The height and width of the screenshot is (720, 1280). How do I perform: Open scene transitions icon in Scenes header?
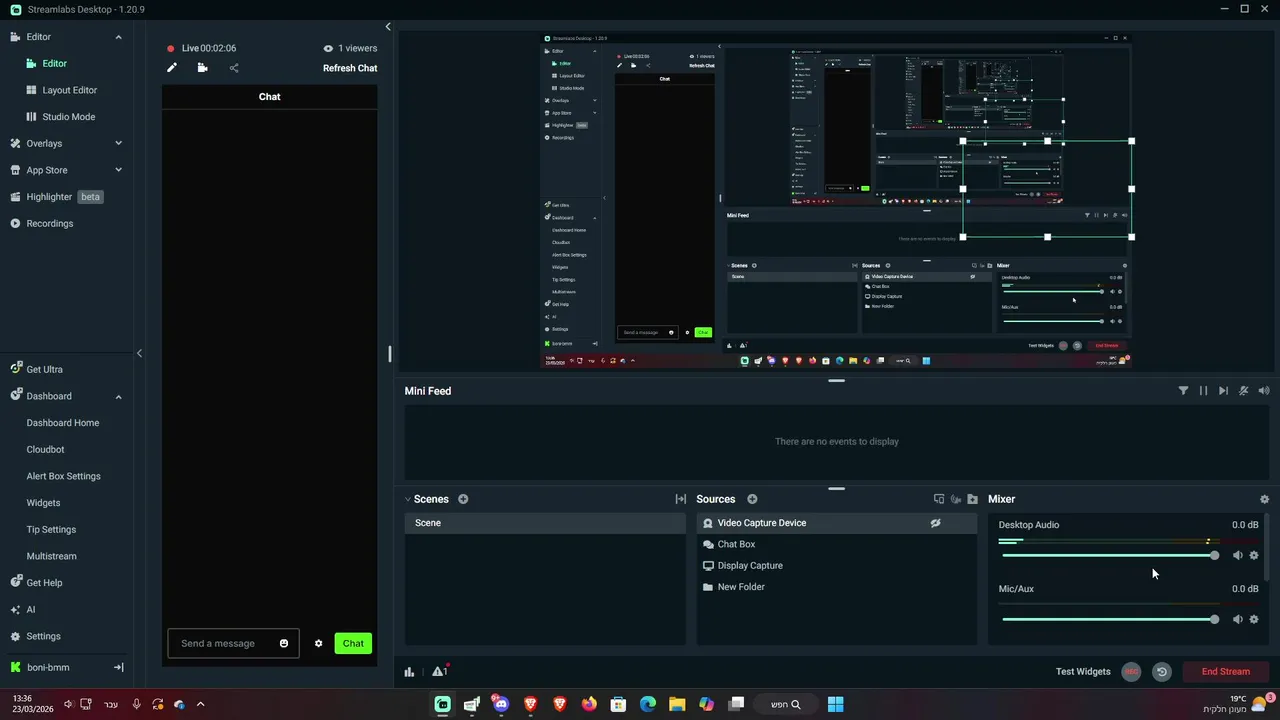[x=681, y=499]
